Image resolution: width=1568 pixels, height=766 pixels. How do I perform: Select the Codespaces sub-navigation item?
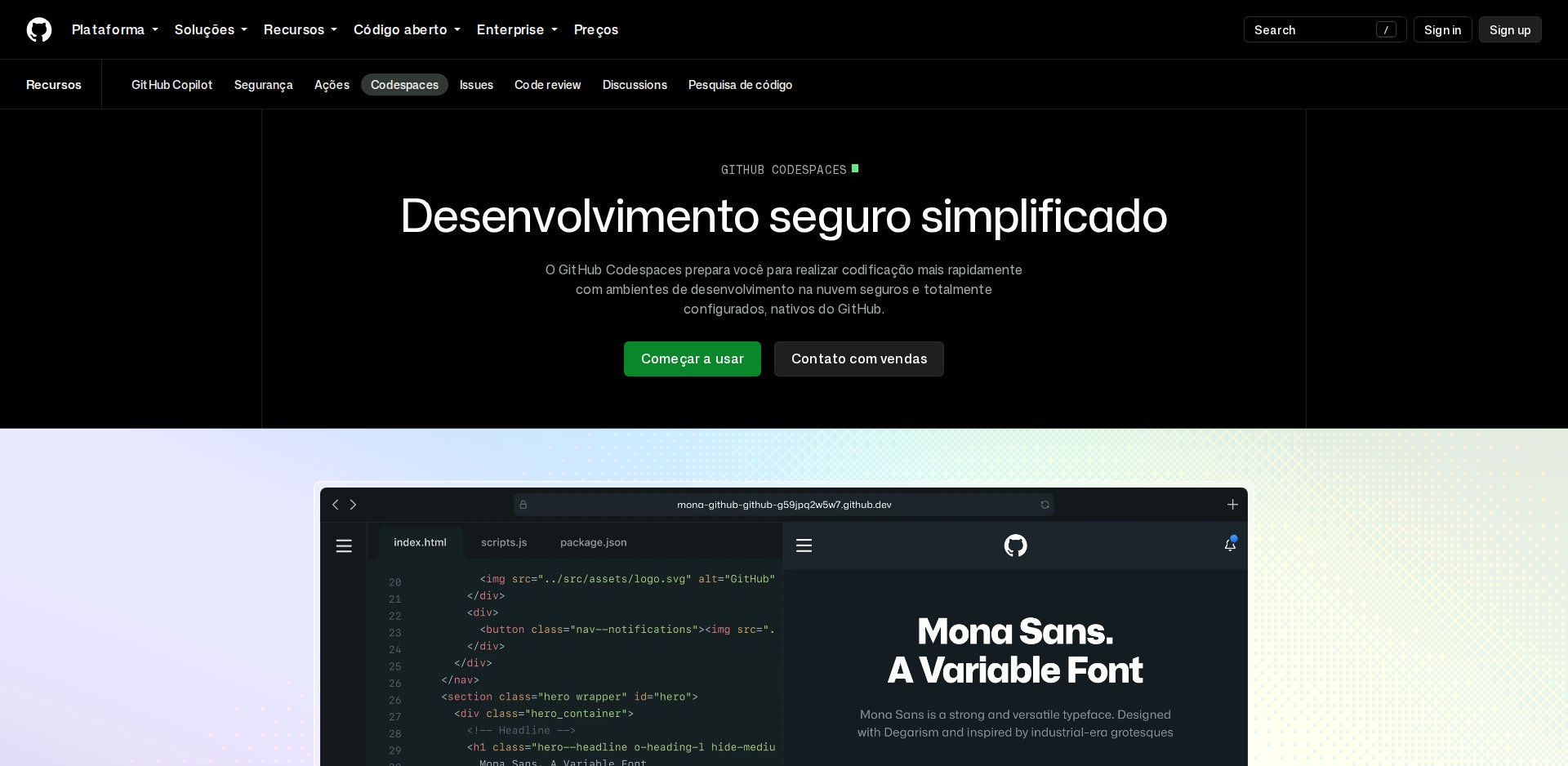[404, 85]
